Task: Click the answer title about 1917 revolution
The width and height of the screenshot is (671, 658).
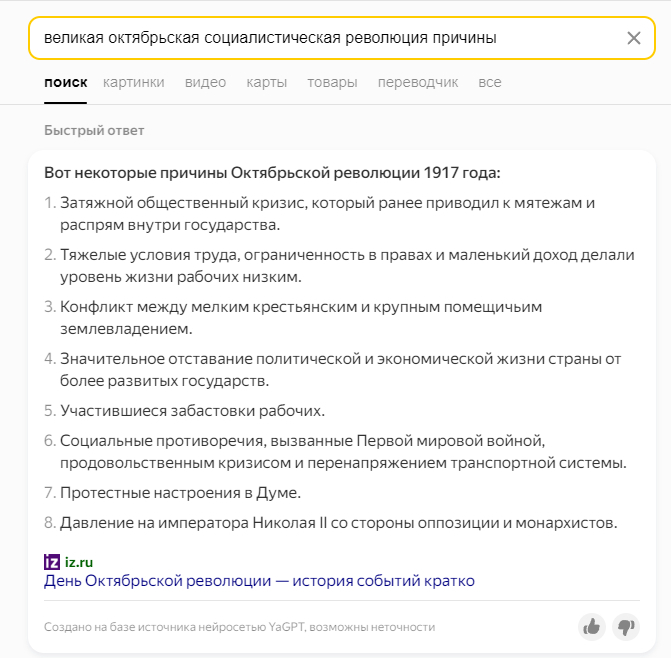Action: point(272,172)
